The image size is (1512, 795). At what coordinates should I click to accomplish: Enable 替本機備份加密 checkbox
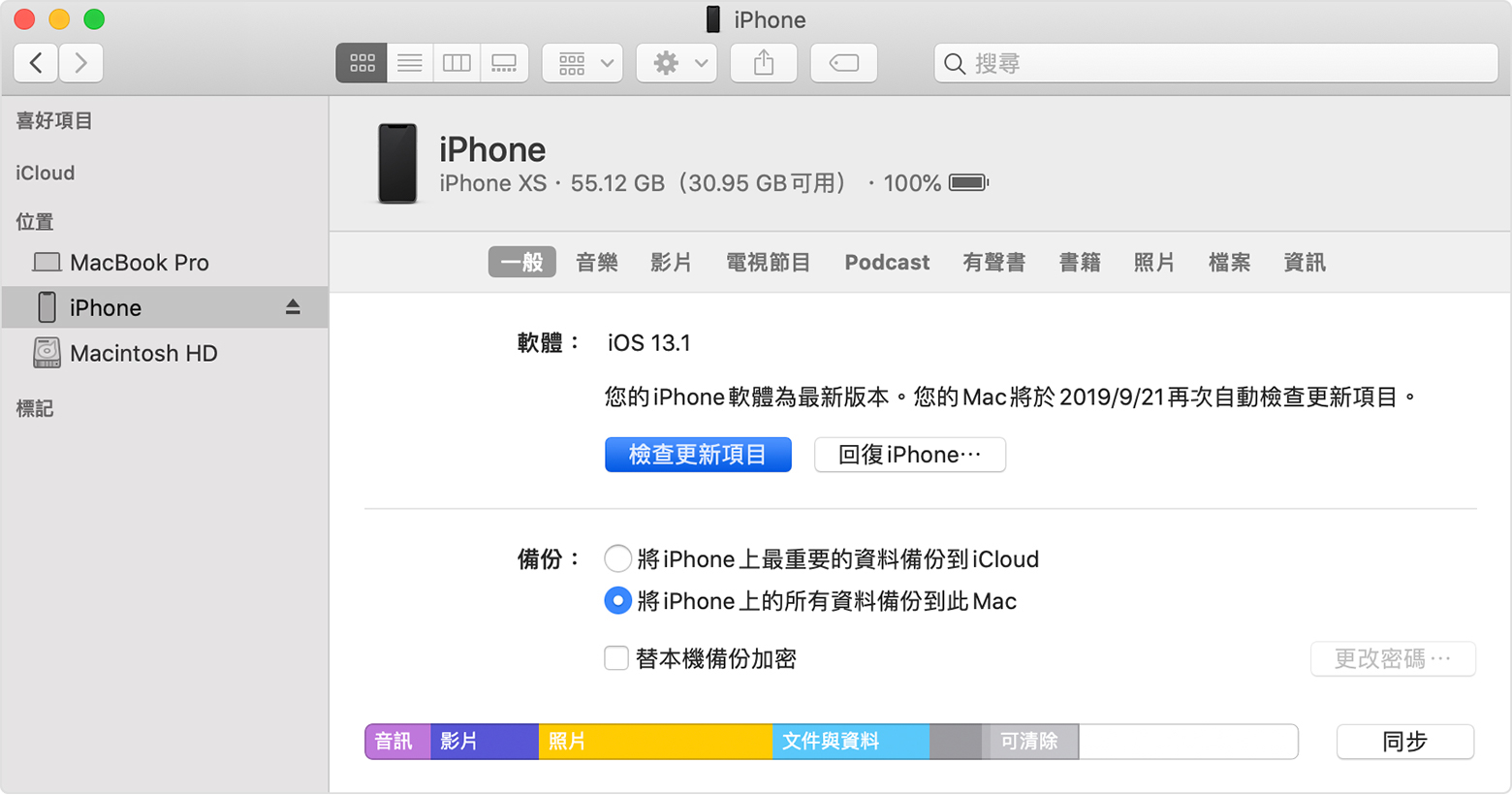[616, 658]
